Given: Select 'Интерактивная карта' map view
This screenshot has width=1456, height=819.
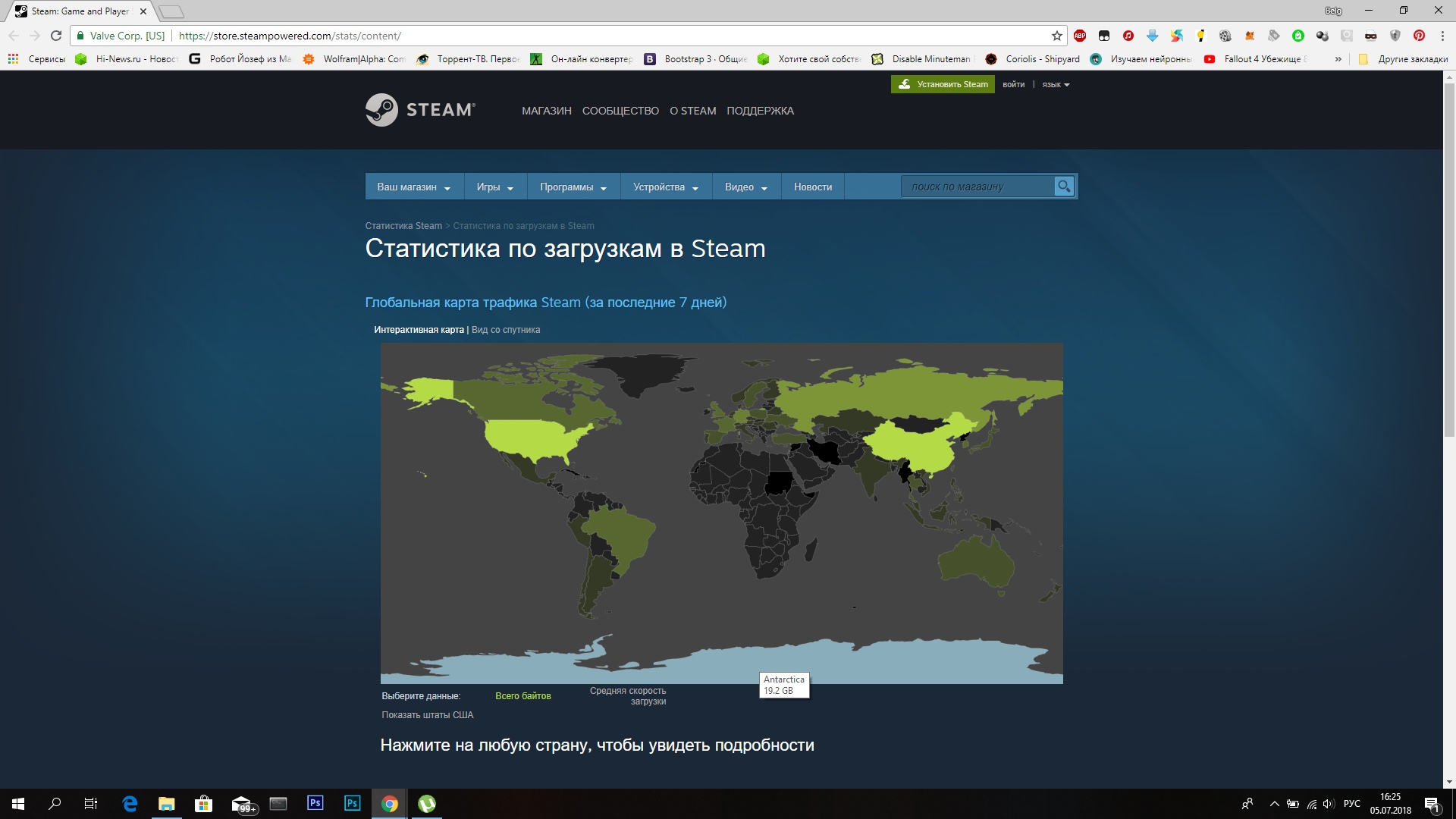Looking at the screenshot, I should tap(419, 330).
